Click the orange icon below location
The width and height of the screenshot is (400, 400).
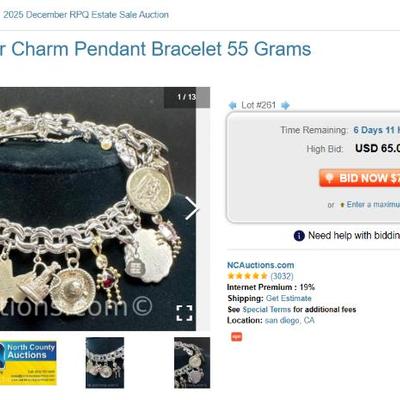point(236,337)
